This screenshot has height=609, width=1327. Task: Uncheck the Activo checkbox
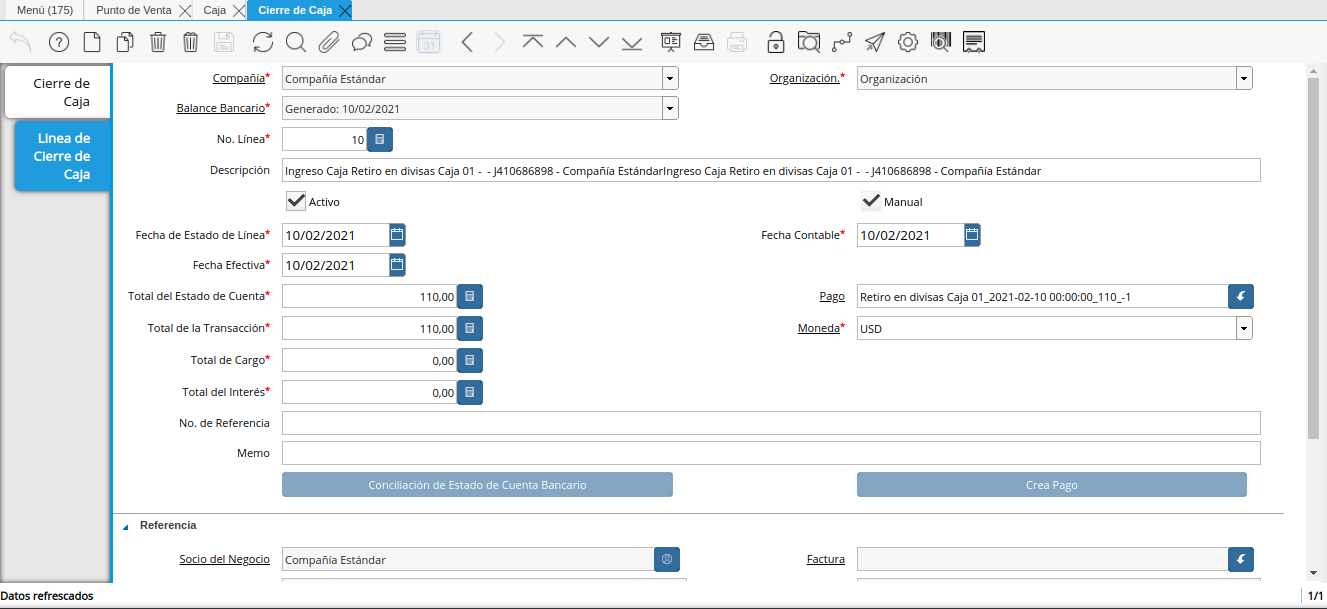pyautogui.click(x=296, y=201)
